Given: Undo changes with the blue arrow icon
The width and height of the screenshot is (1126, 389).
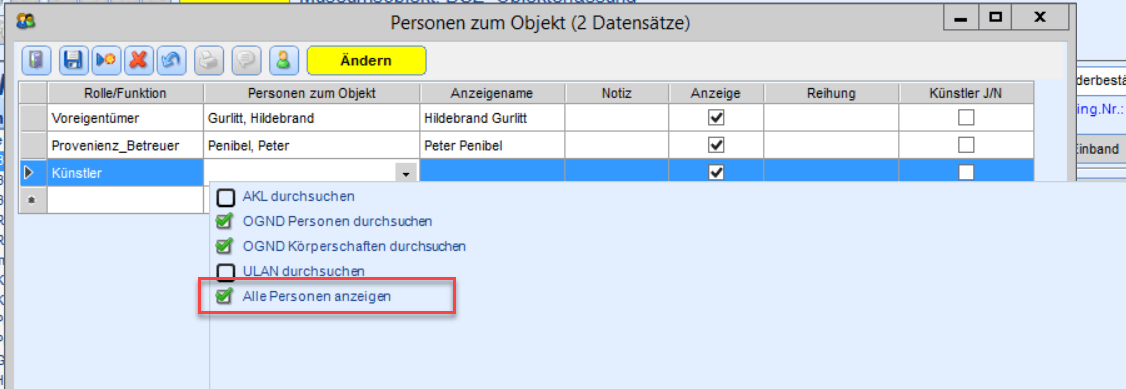Looking at the screenshot, I should 171,61.
